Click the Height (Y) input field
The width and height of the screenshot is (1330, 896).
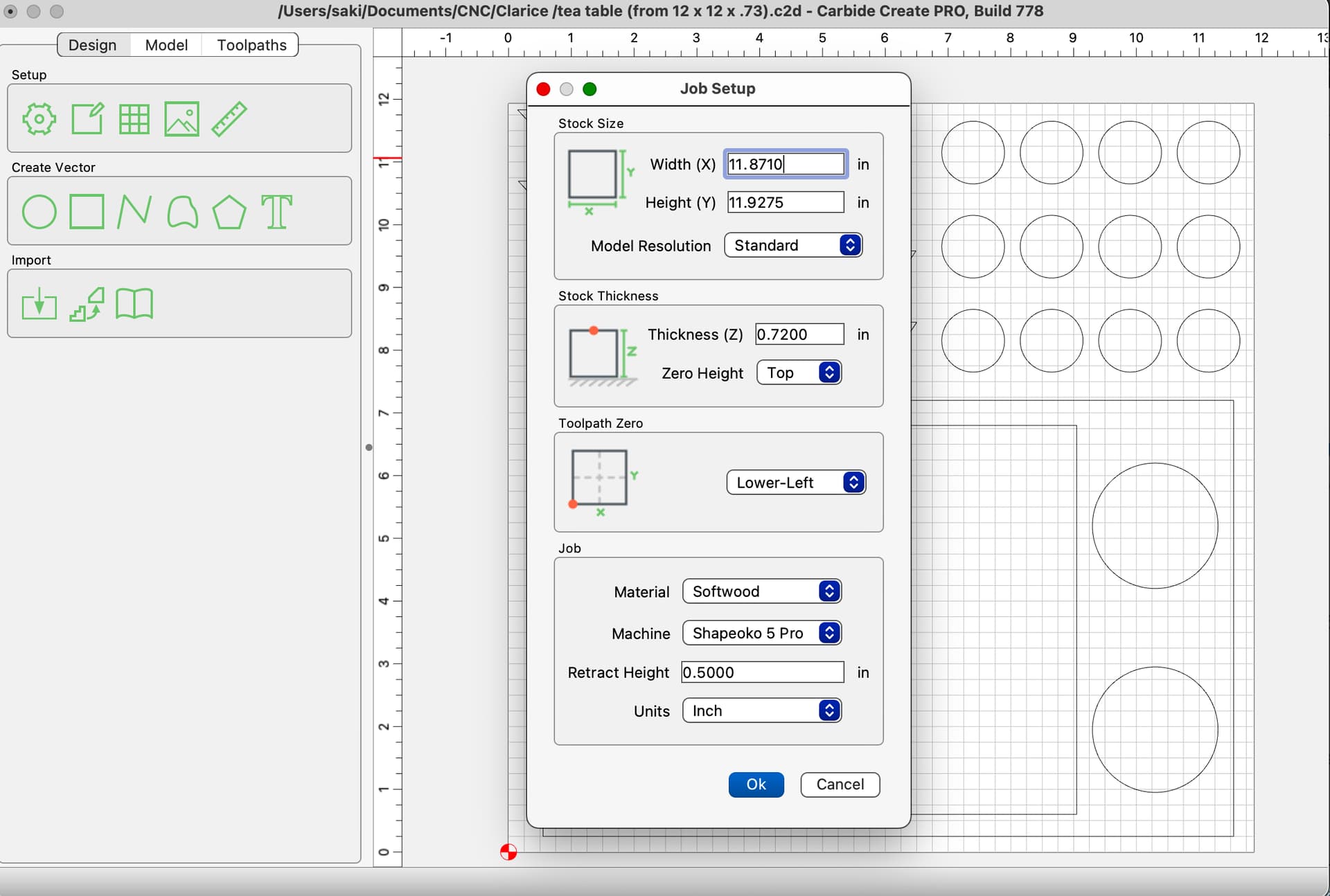[786, 202]
